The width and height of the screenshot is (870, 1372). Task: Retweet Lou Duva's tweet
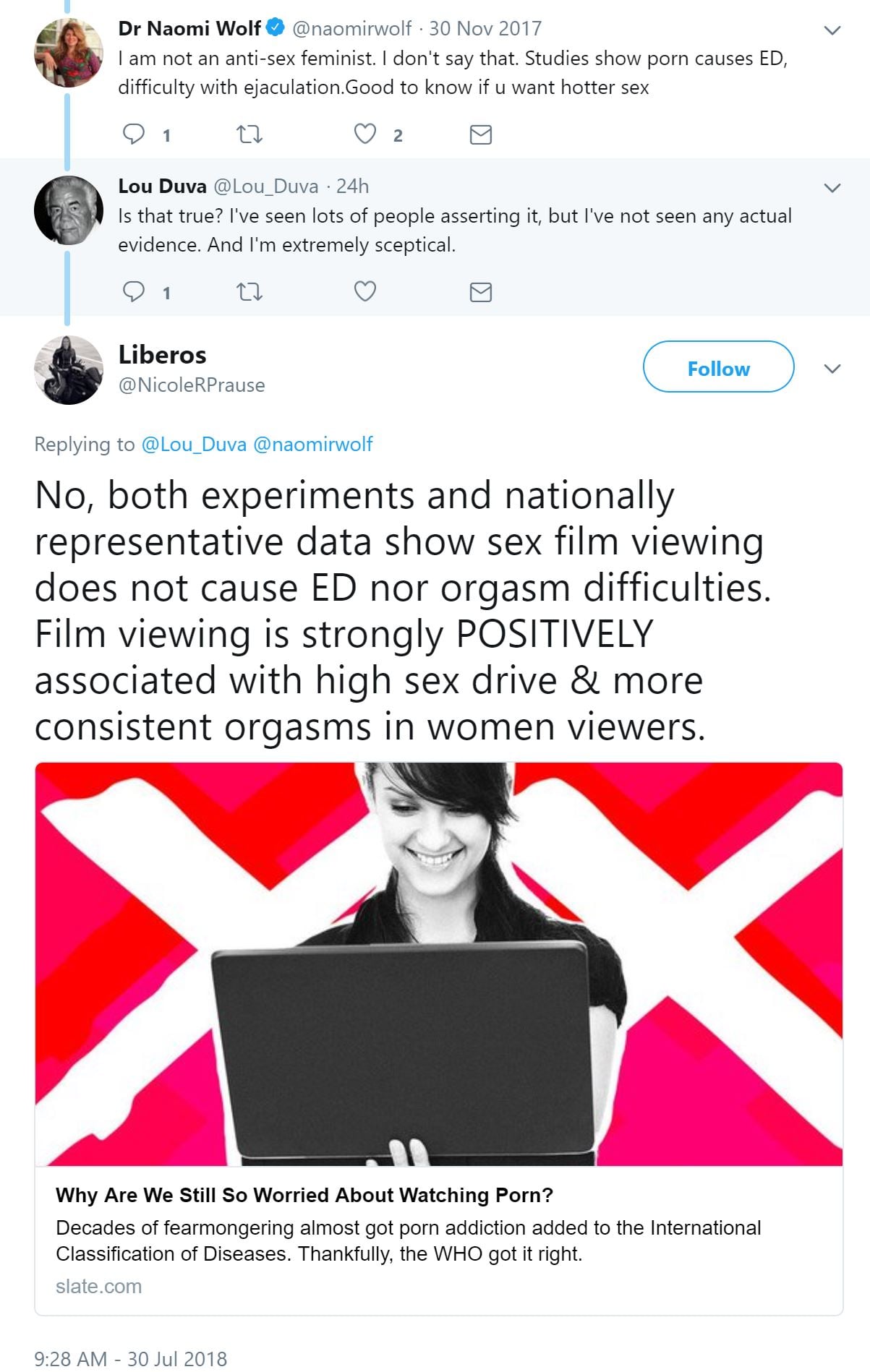point(250,292)
